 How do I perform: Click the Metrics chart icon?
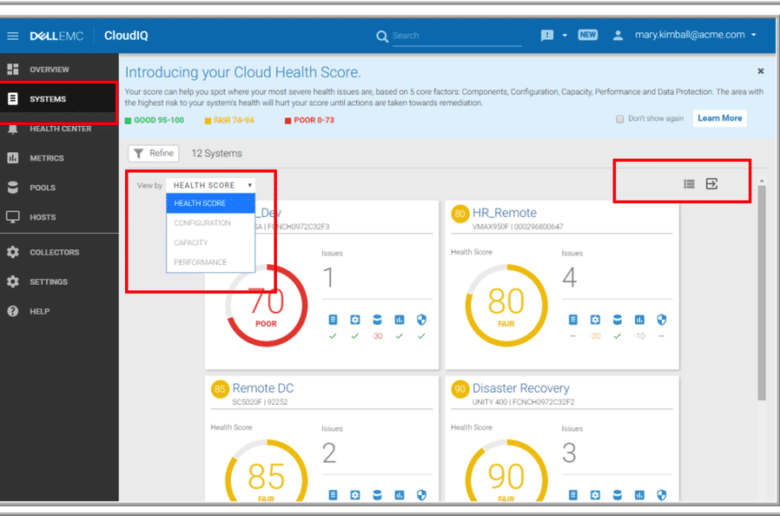coord(13,158)
